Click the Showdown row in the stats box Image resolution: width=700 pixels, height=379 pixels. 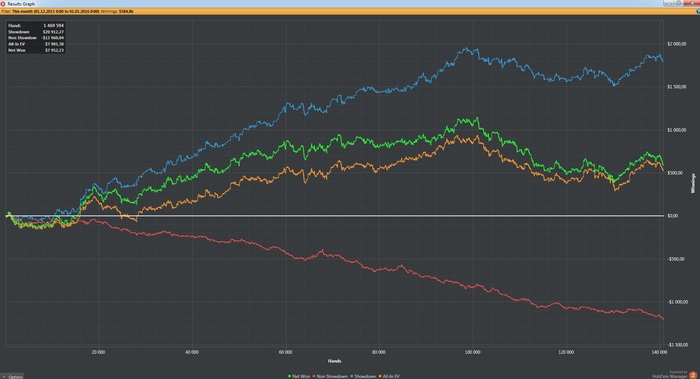36,32
